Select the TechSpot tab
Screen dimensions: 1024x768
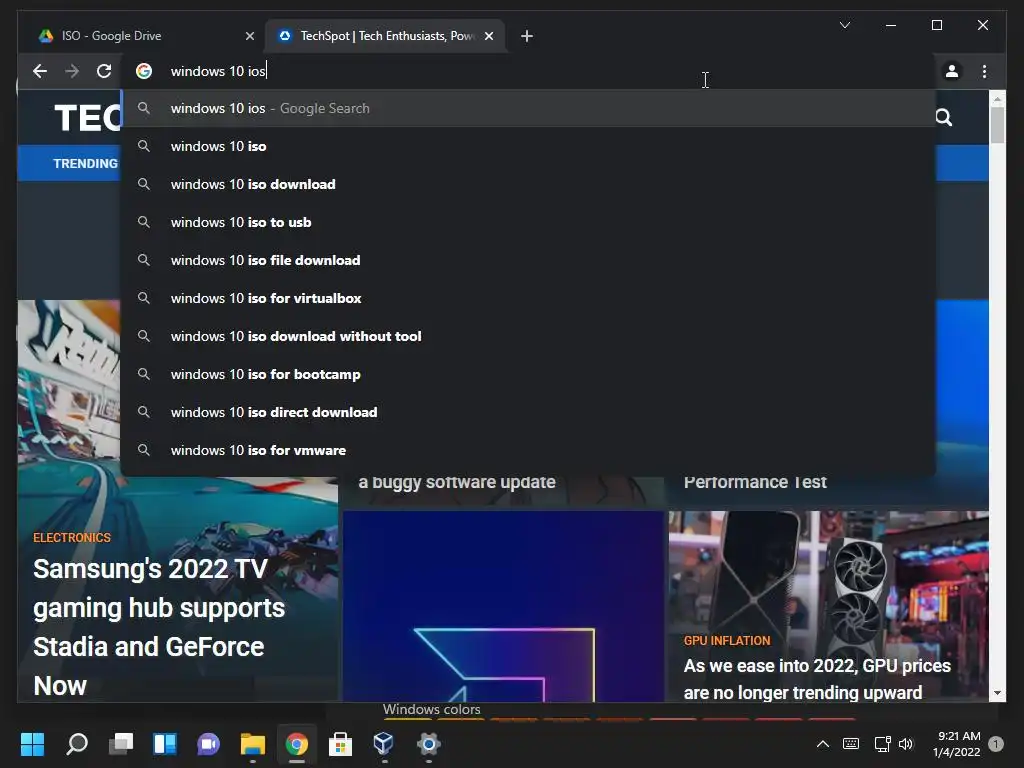385,36
